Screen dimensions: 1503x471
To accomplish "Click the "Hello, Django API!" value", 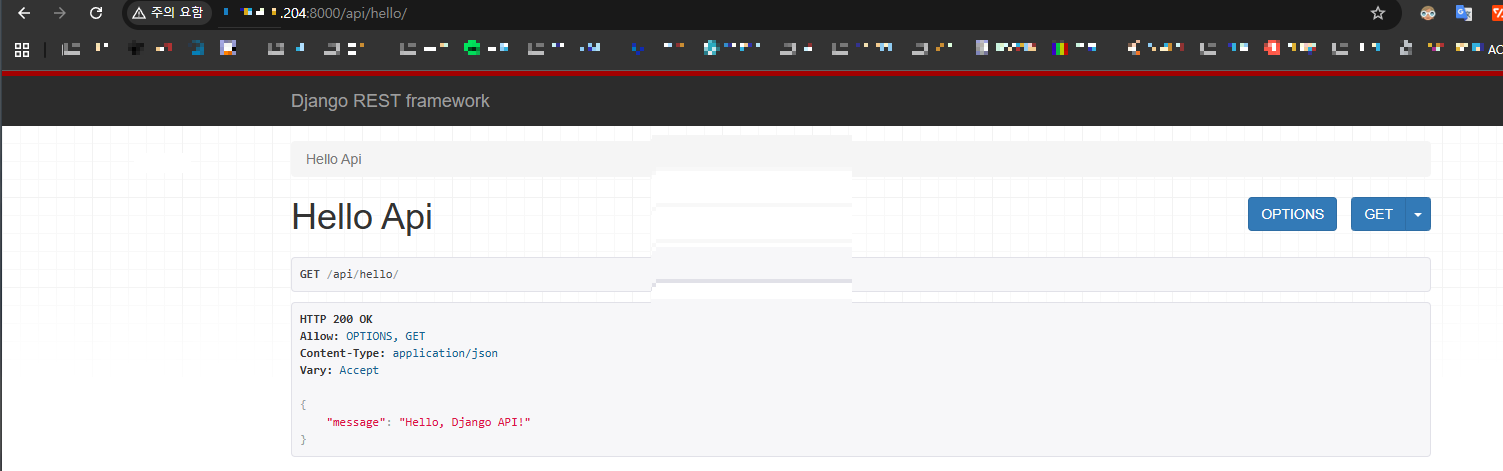I will pos(465,422).
